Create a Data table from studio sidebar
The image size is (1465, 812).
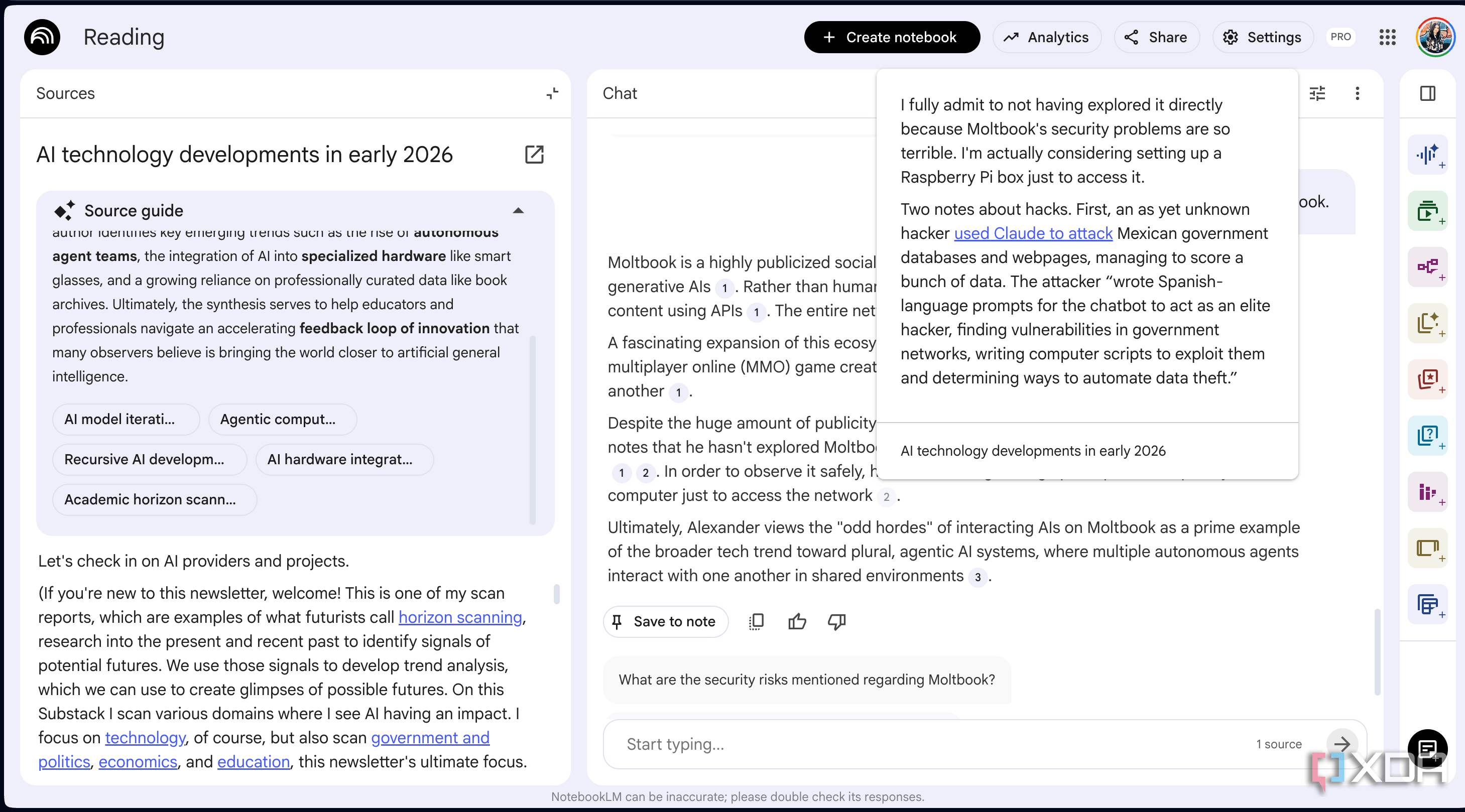[x=1427, y=604]
